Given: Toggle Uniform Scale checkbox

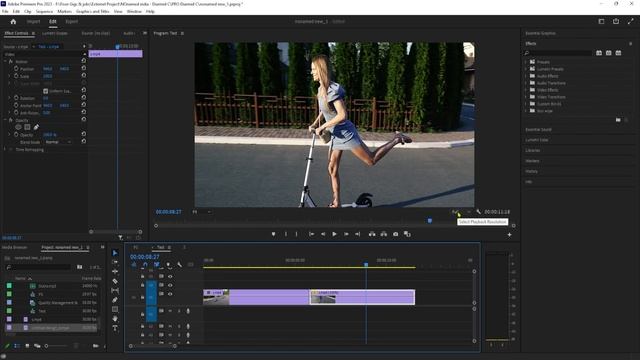Looking at the screenshot, I should click(x=46, y=91).
